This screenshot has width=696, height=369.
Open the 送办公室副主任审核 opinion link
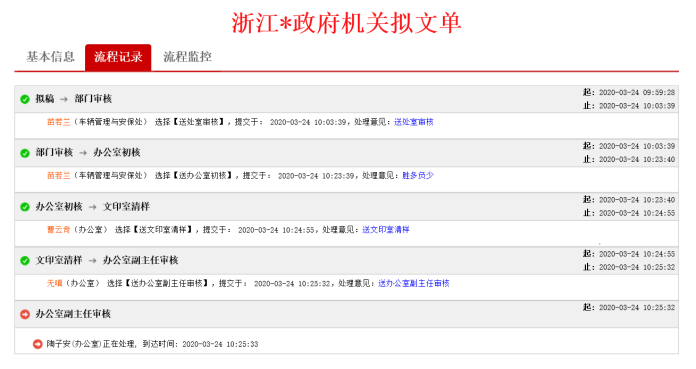(414, 283)
